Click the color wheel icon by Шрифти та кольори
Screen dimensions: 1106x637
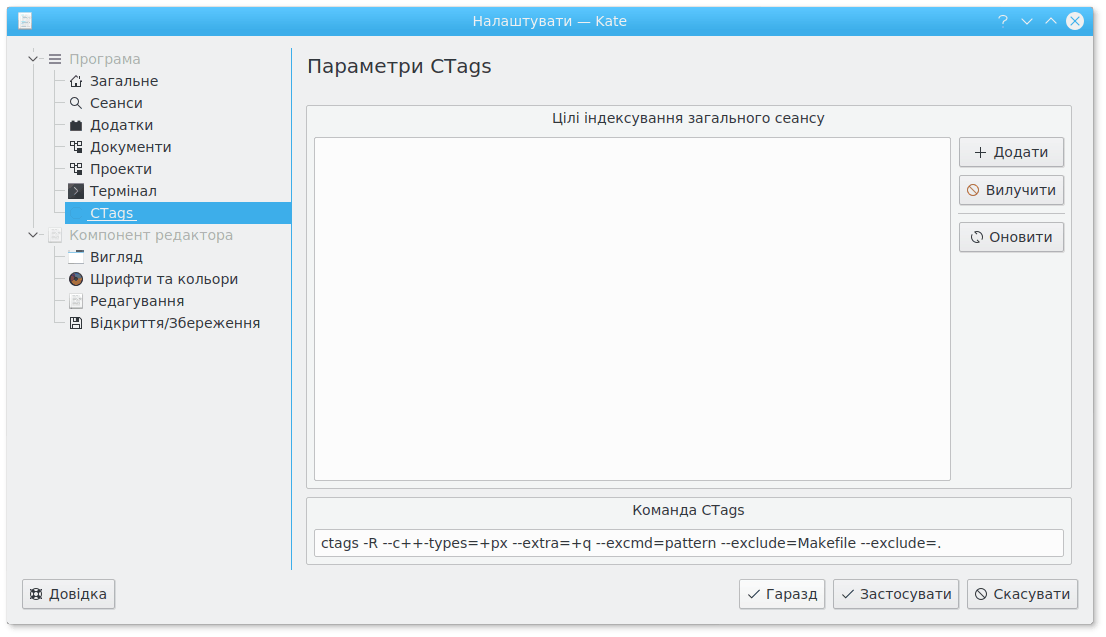76,279
